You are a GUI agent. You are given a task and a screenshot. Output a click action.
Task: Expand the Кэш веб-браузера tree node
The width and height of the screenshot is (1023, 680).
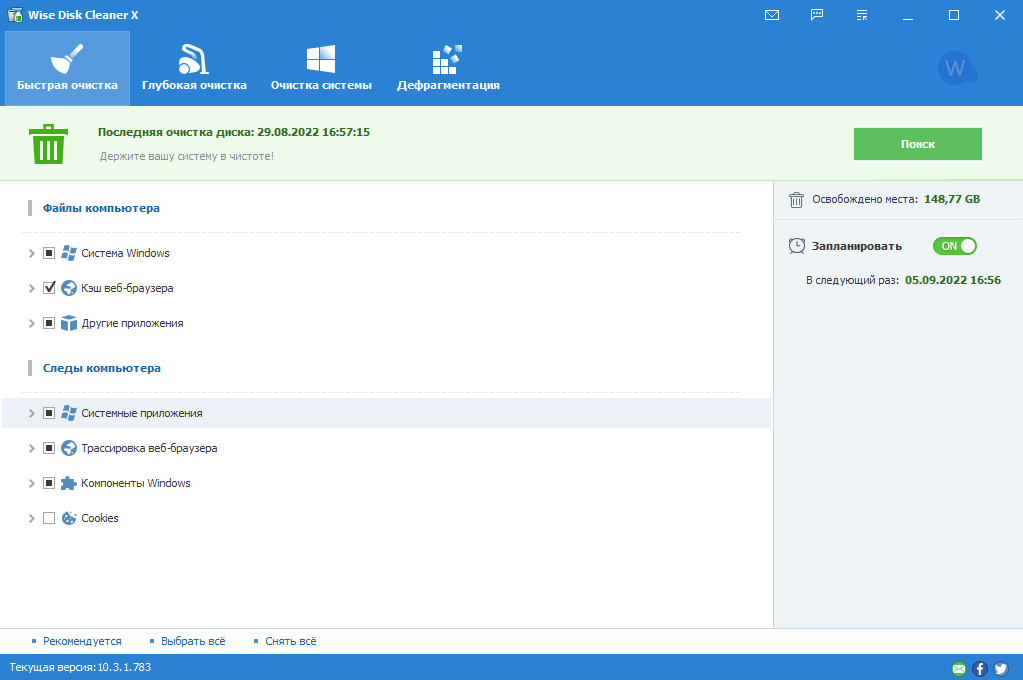pos(31,288)
